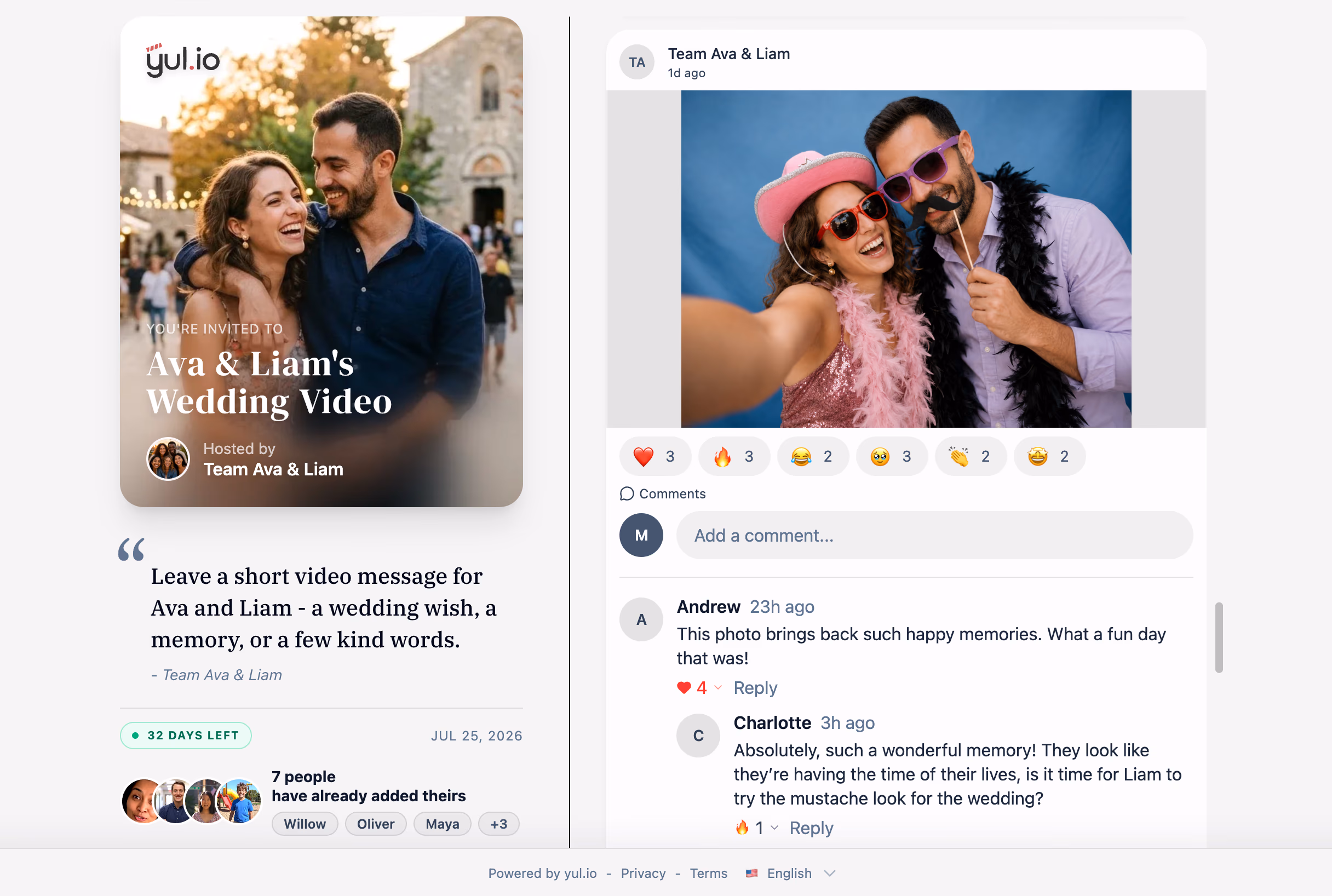This screenshot has width=1332, height=896.
Task: Open the English language dropdown
Action: [x=791, y=873]
